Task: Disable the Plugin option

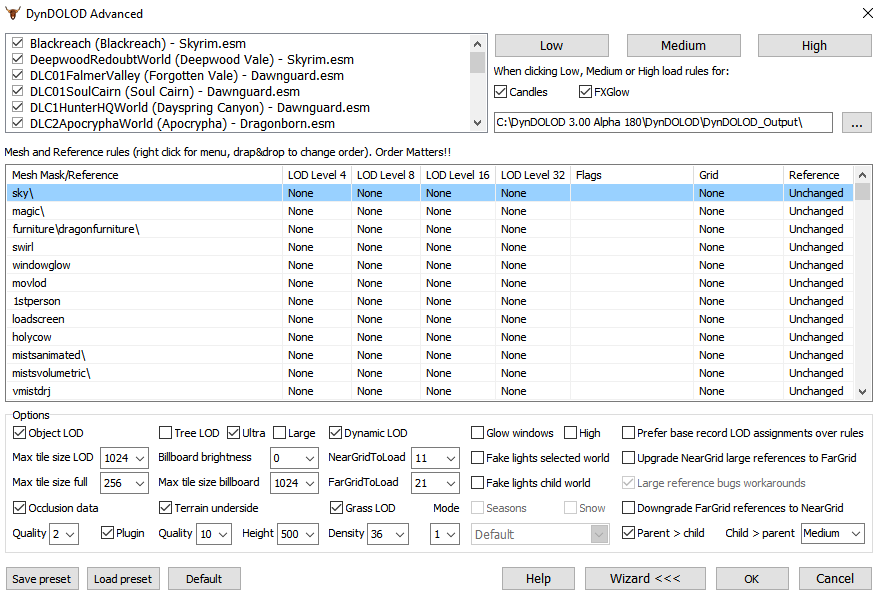Action: [108, 533]
